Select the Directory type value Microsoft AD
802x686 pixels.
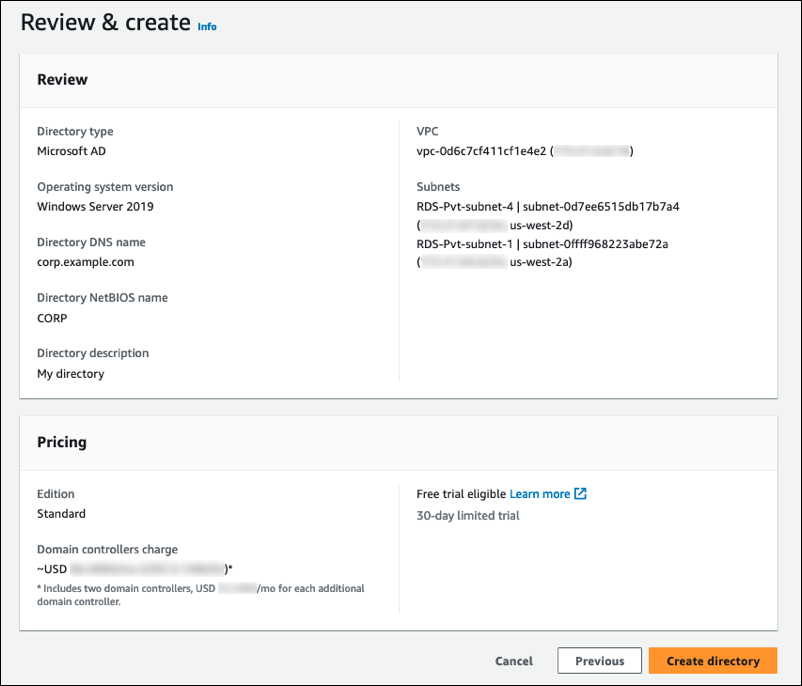(x=75, y=150)
